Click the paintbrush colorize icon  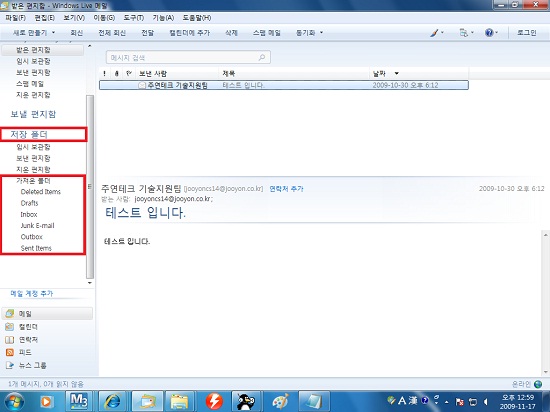[434, 33]
